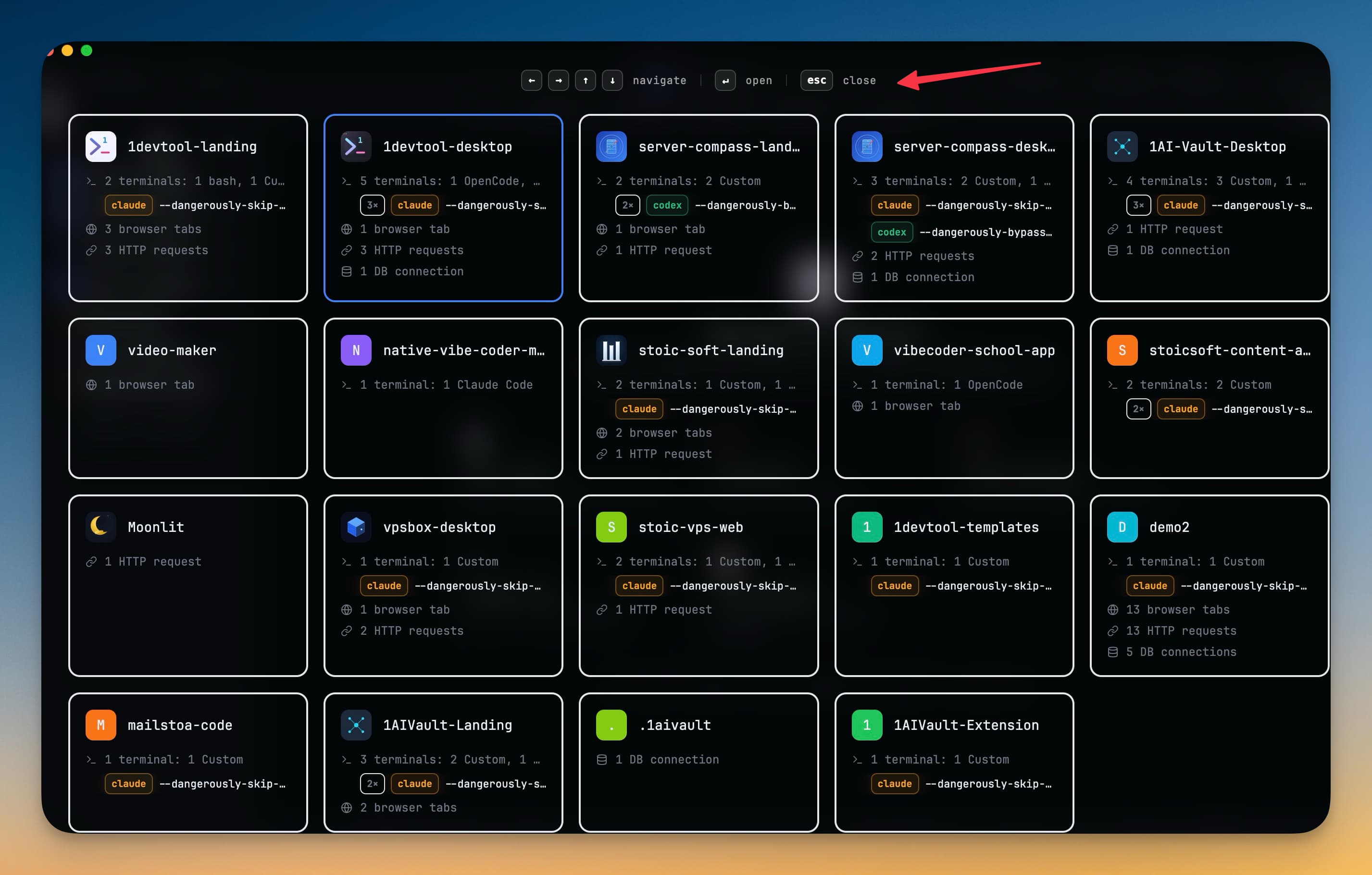Click the codex badge in server-compass-desktop card

click(892, 232)
